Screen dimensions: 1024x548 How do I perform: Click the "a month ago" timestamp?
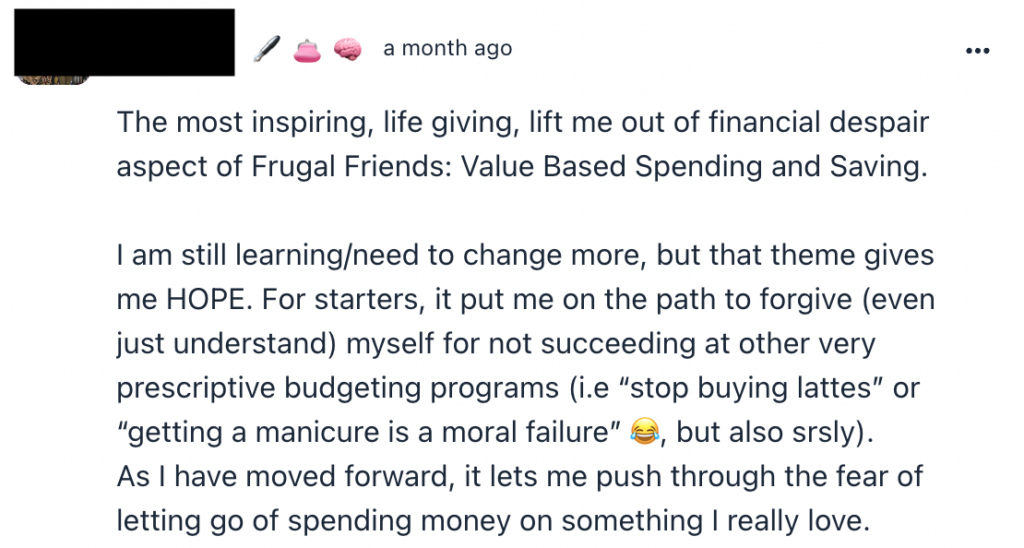447,48
